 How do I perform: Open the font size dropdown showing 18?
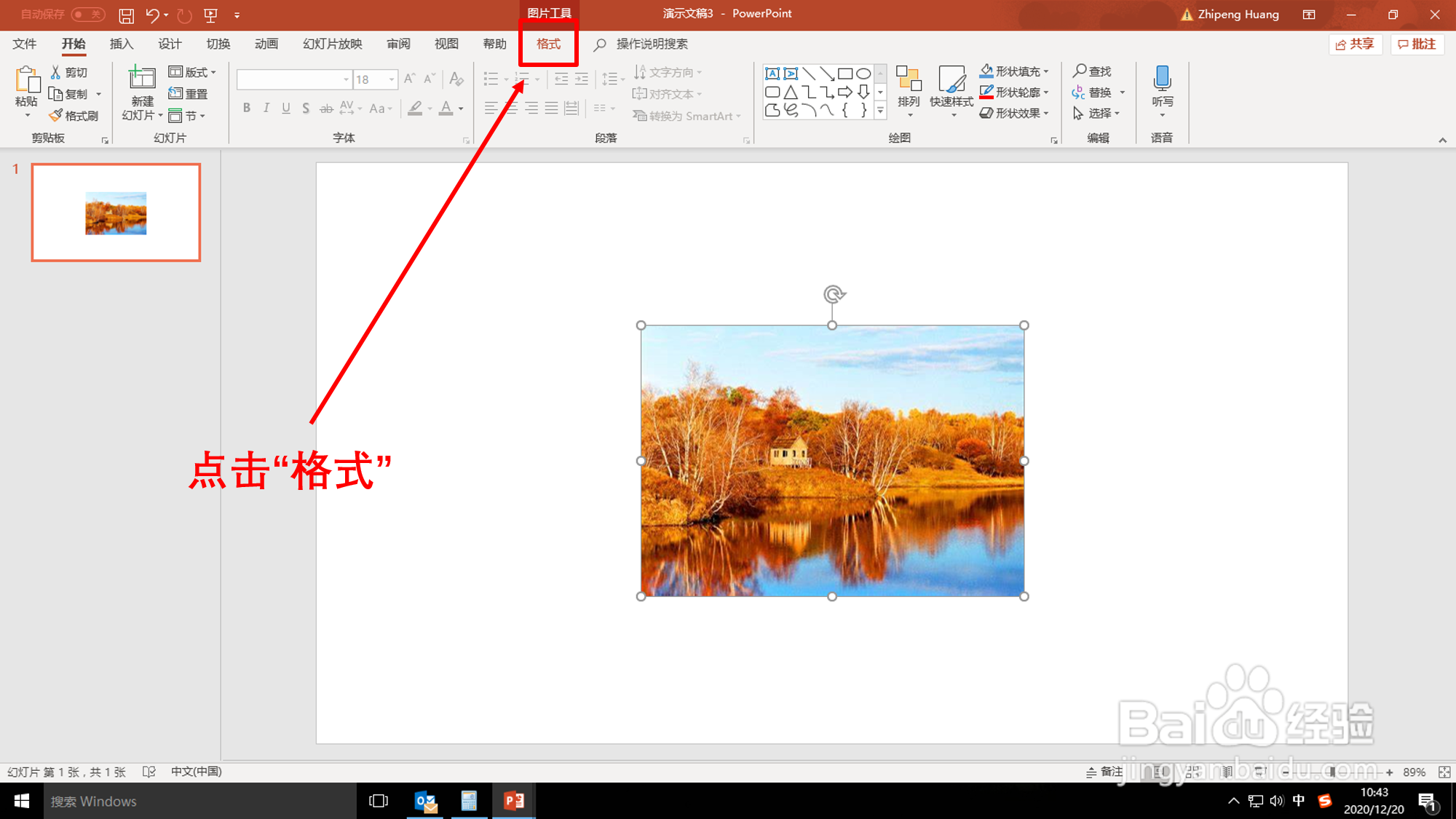(x=392, y=79)
